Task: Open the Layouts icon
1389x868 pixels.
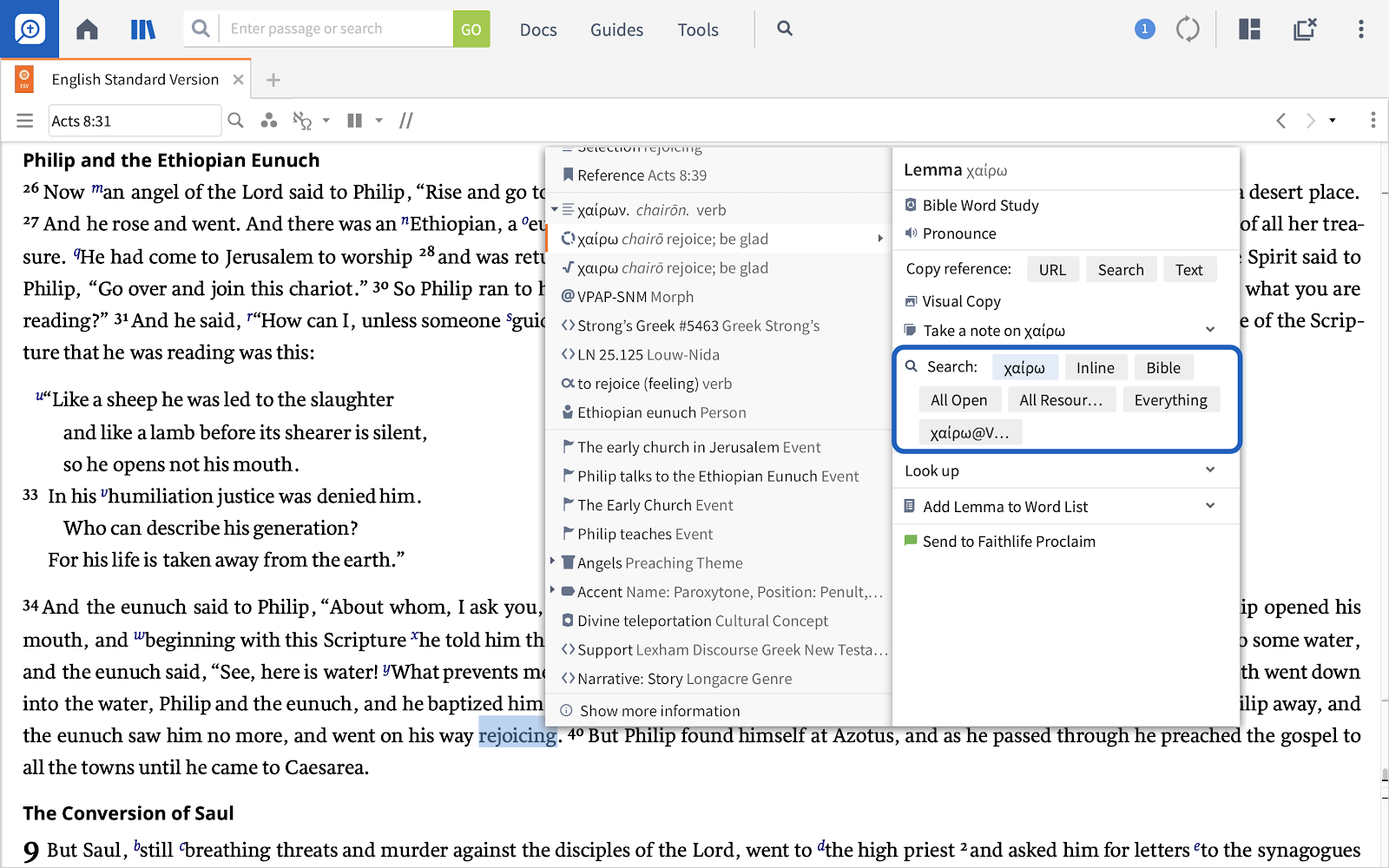Action: 1249,30
